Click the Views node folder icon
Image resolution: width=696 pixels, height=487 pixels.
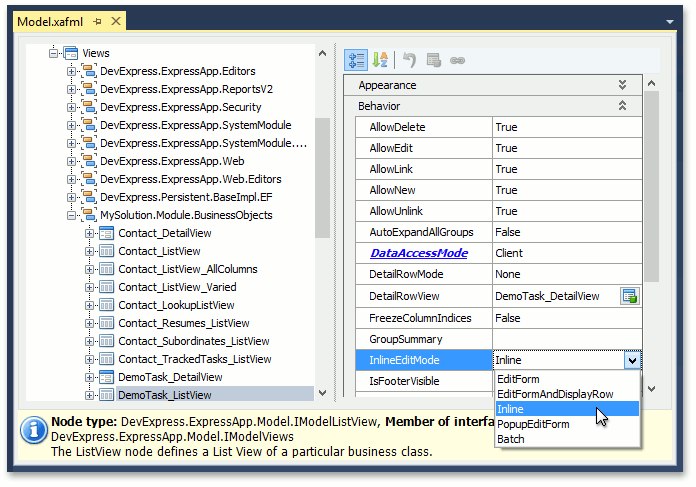[x=71, y=53]
